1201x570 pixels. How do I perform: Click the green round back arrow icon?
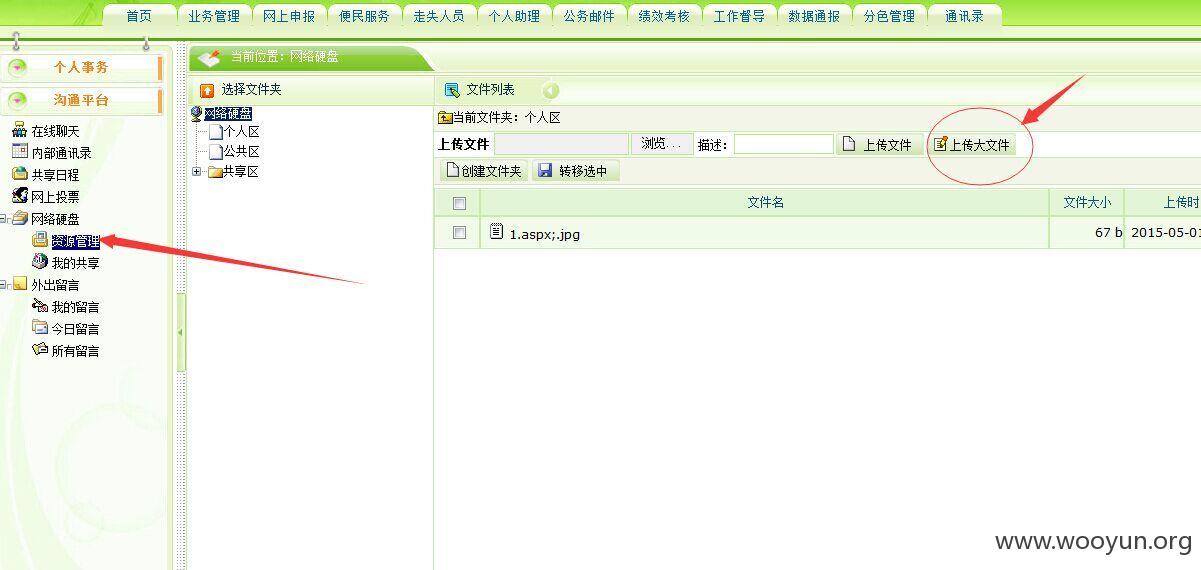coord(551,91)
